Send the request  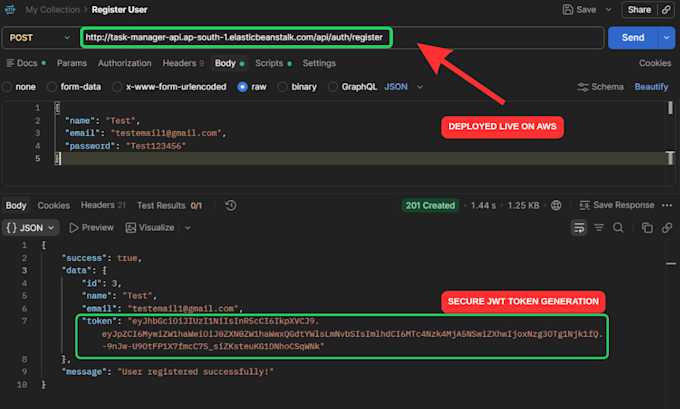tap(633, 38)
